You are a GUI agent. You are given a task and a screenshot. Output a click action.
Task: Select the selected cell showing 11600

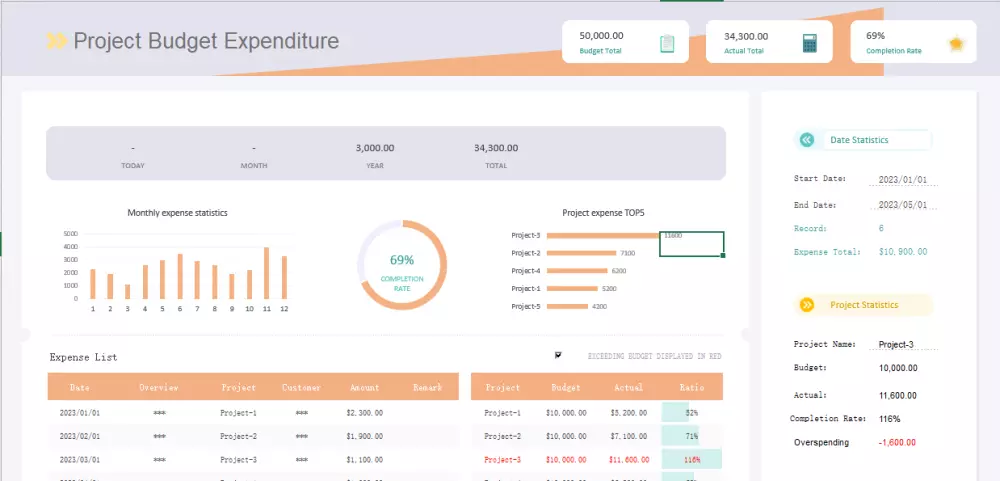point(691,244)
